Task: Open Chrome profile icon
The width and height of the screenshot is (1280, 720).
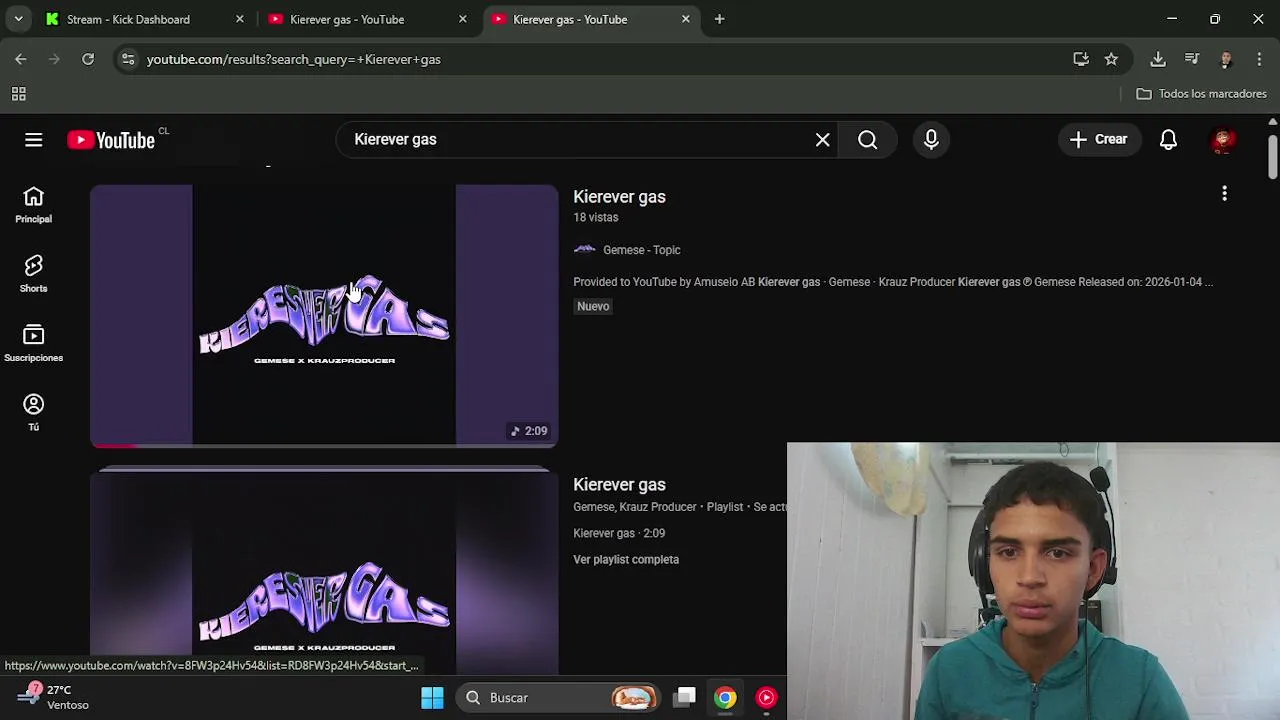Action: (1226, 59)
